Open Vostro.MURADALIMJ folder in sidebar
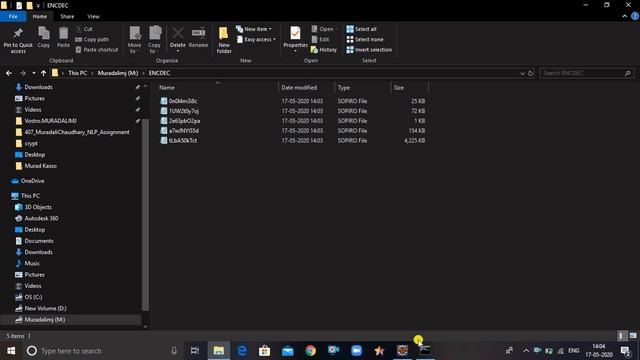This screenshot has height=360, width=640. click(x=50, y=121)
